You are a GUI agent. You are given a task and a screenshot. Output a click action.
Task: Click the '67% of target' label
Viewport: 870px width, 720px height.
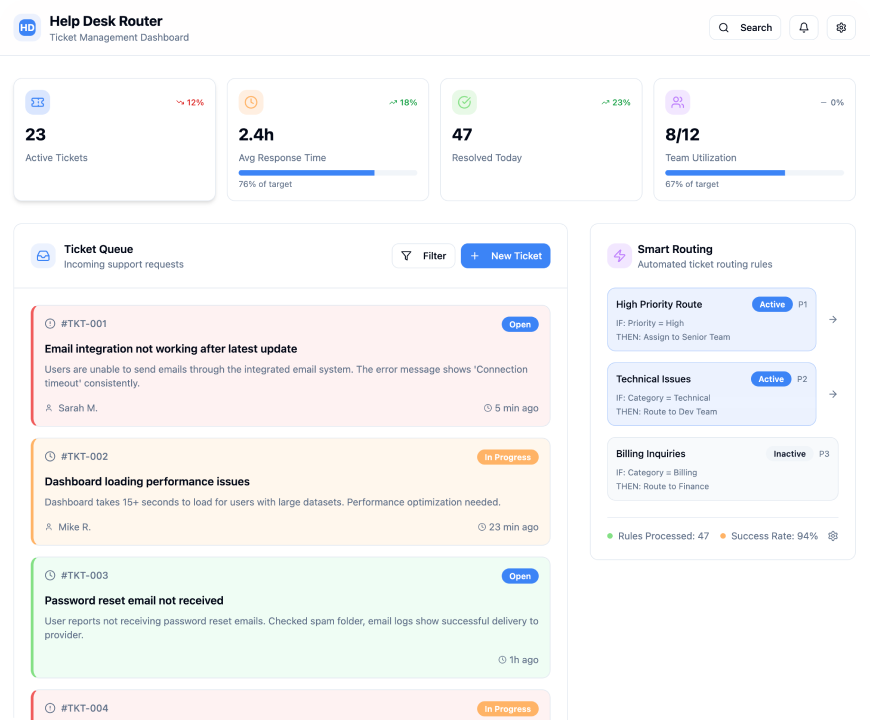(692, 184)
